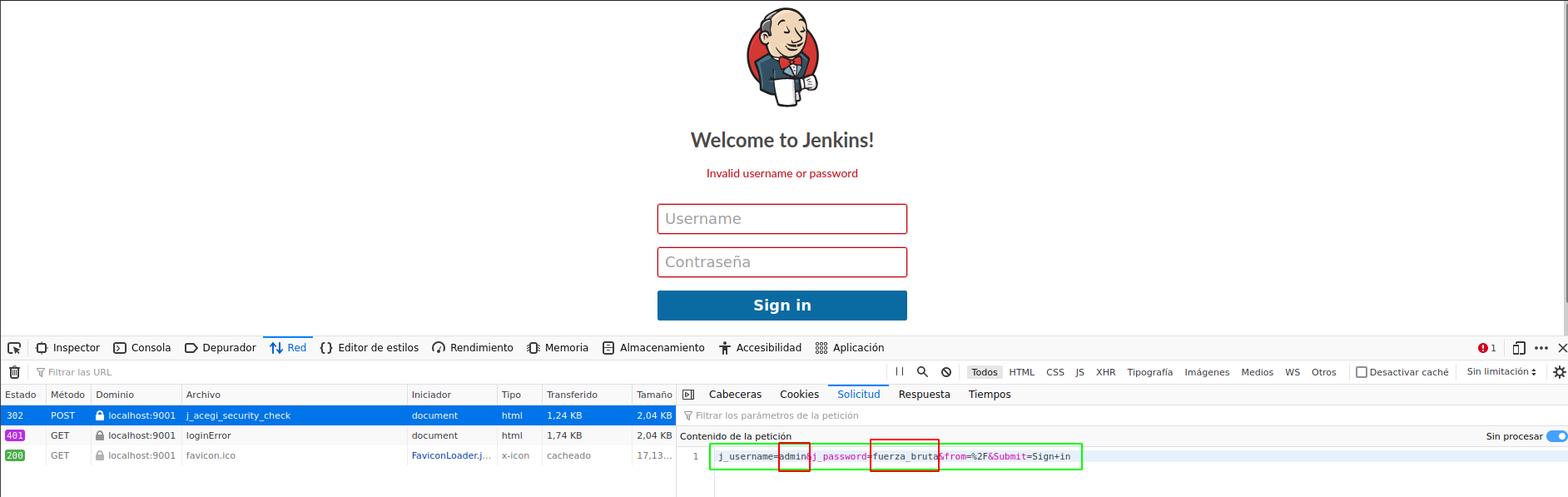Open the Sin limitación throttling dropdown
The width and height of the screenshot is (1568, 497).
pos(1501,372)
